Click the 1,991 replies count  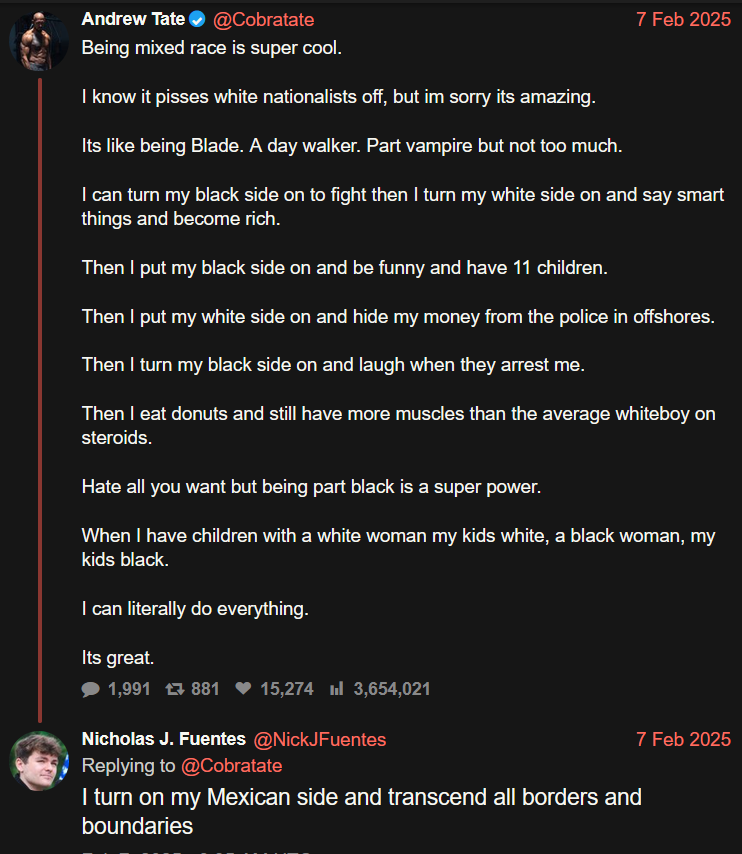[x=129, y=689]
